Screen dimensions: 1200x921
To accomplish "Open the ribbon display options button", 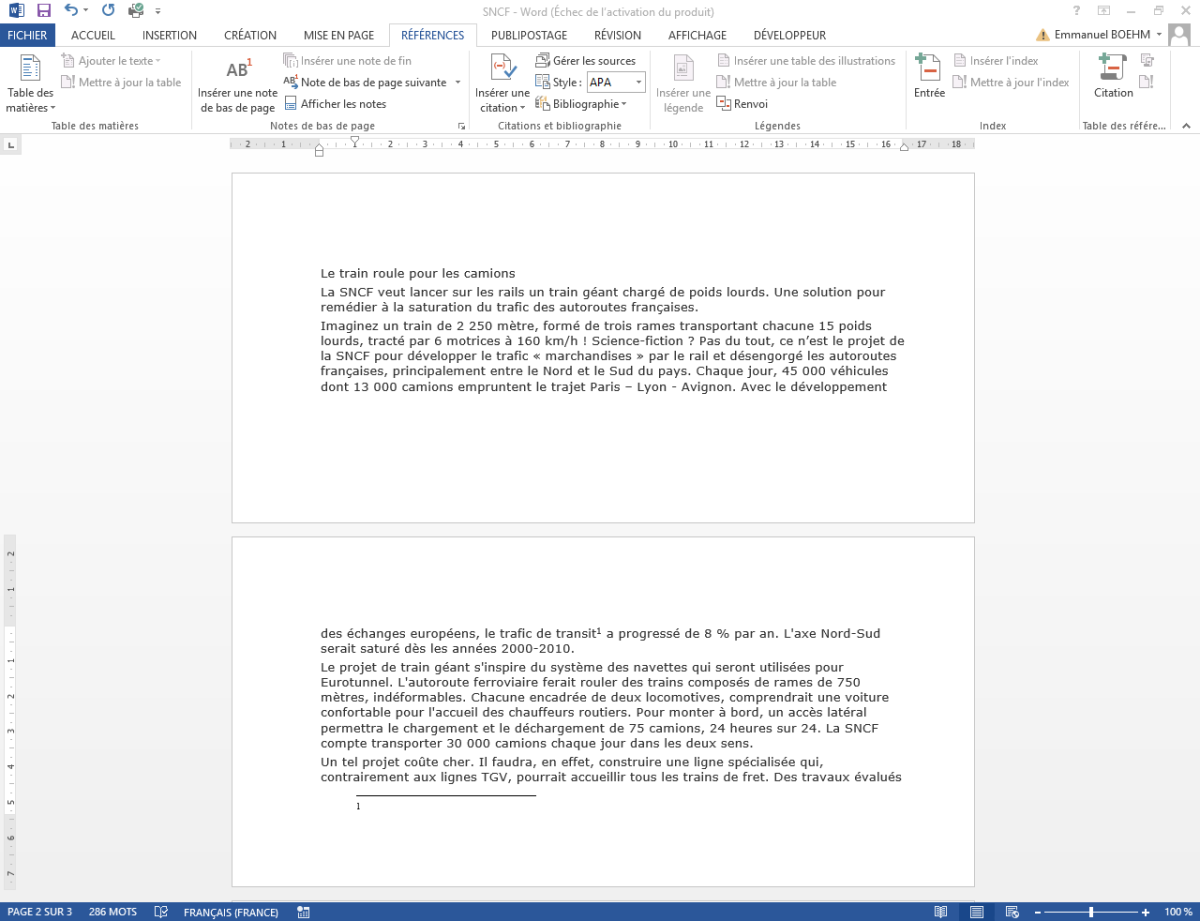I will (x=1104, y=10).
